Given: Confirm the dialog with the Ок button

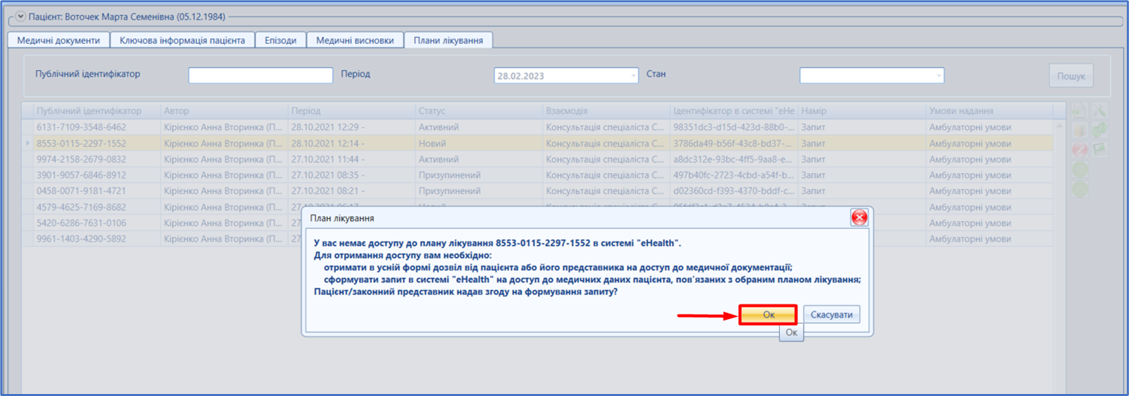Looking at the screenshot, I should coord(768,315).
